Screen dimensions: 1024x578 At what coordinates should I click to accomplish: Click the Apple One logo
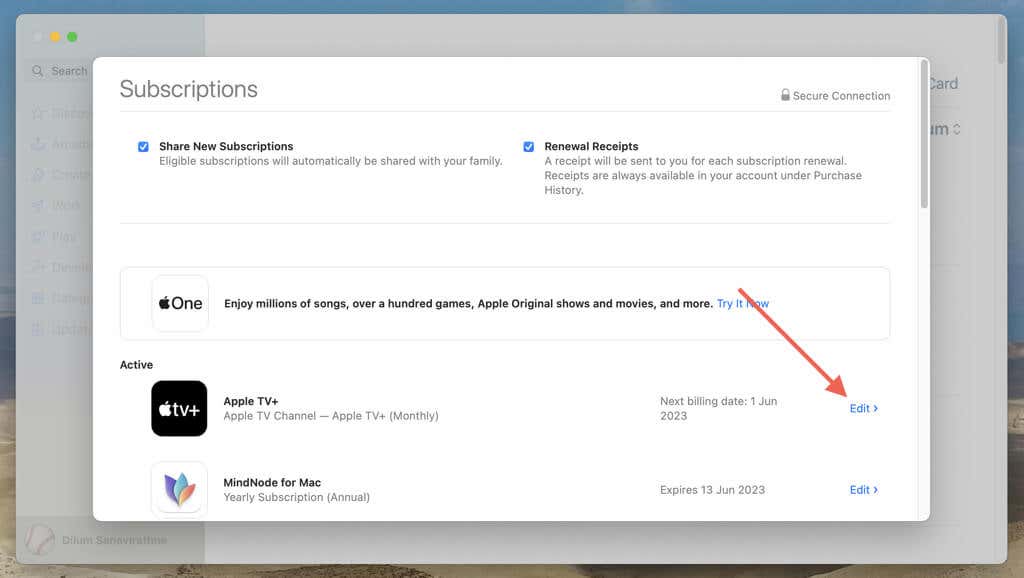click(180, 303)
